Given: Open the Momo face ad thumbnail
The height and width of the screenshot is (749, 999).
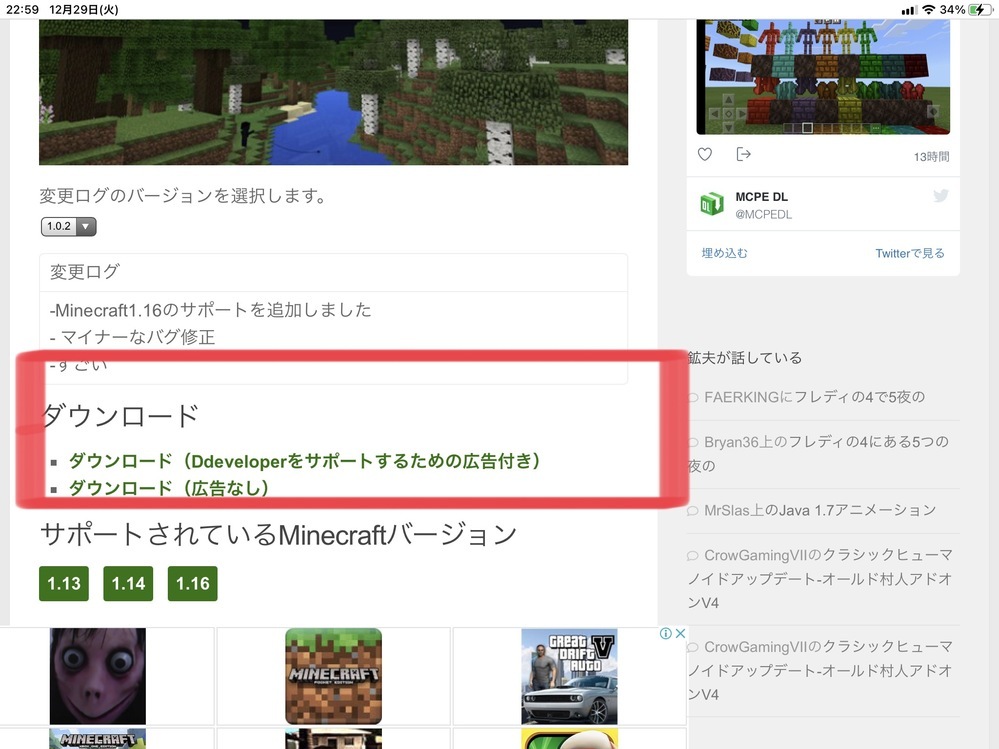Looking at the screenshot, I should point(97,676).
